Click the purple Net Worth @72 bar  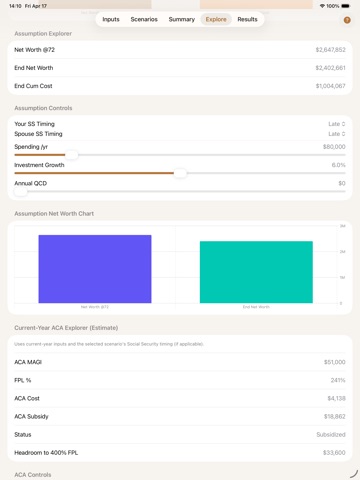95,269
